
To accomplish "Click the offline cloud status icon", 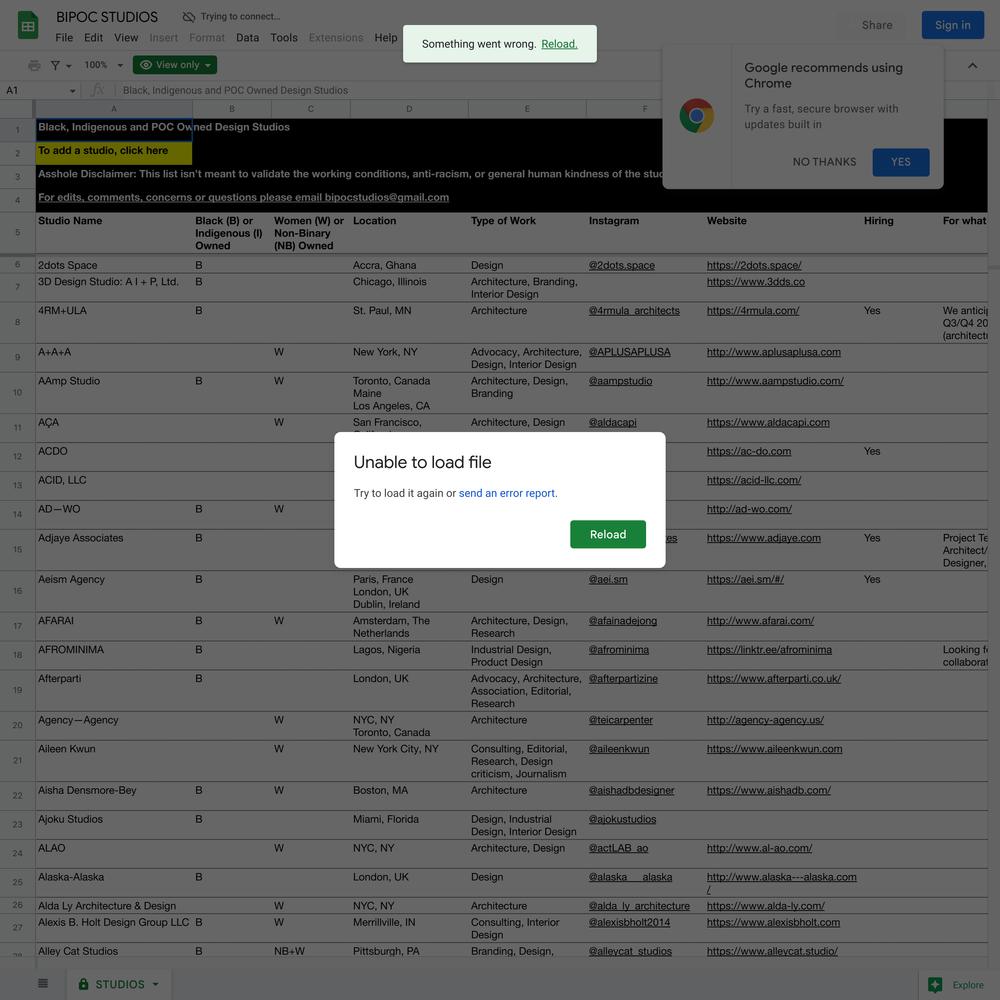I will click(188, 17).
